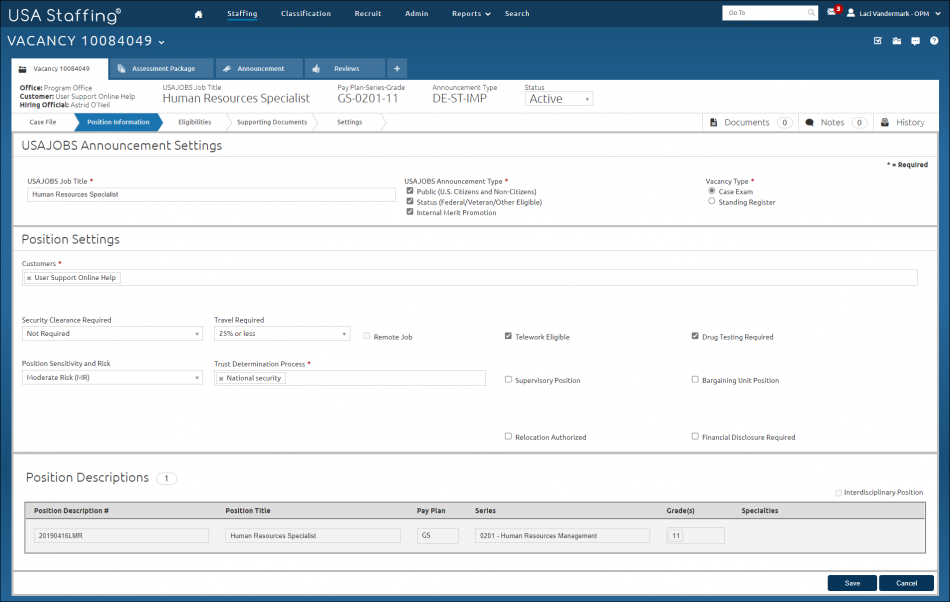Enable Supervisory Position checkbox
The height and width of the screenshot is (602, 950).
pos(508,379)
